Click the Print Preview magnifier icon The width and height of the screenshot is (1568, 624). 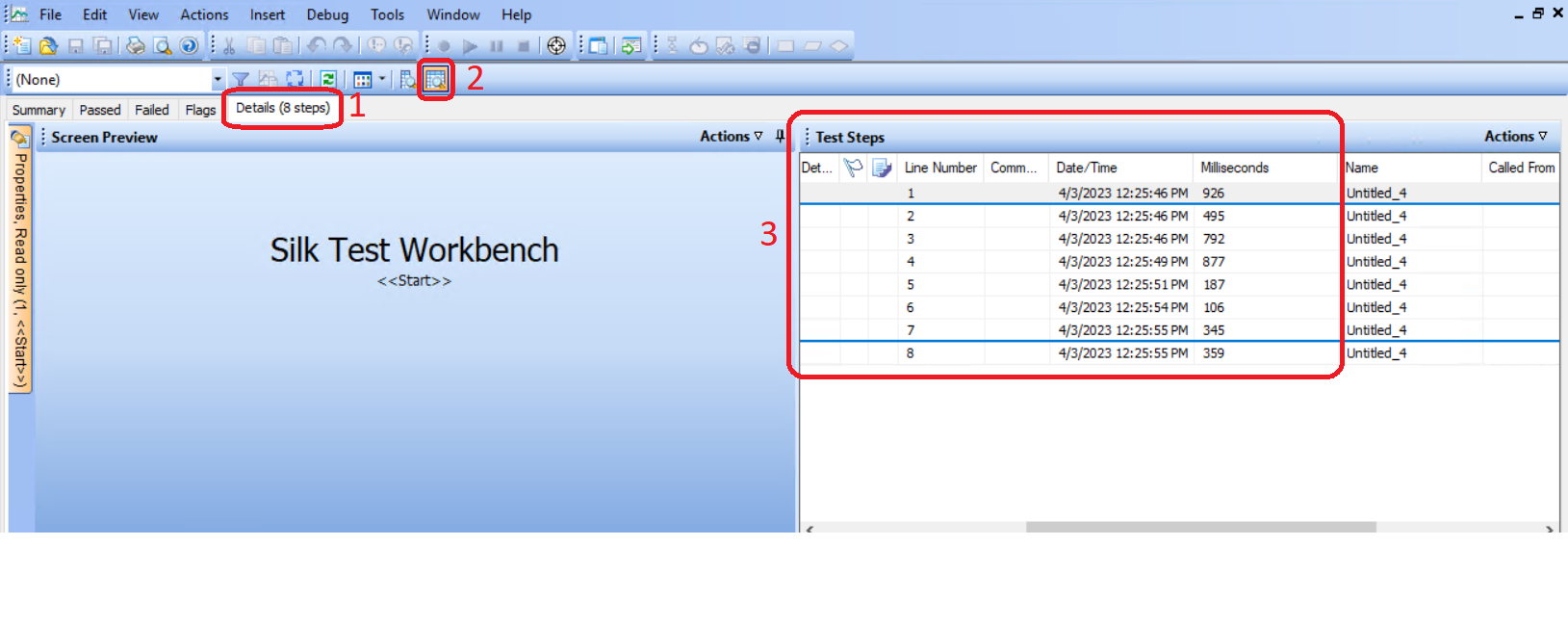tap(163, 45)
